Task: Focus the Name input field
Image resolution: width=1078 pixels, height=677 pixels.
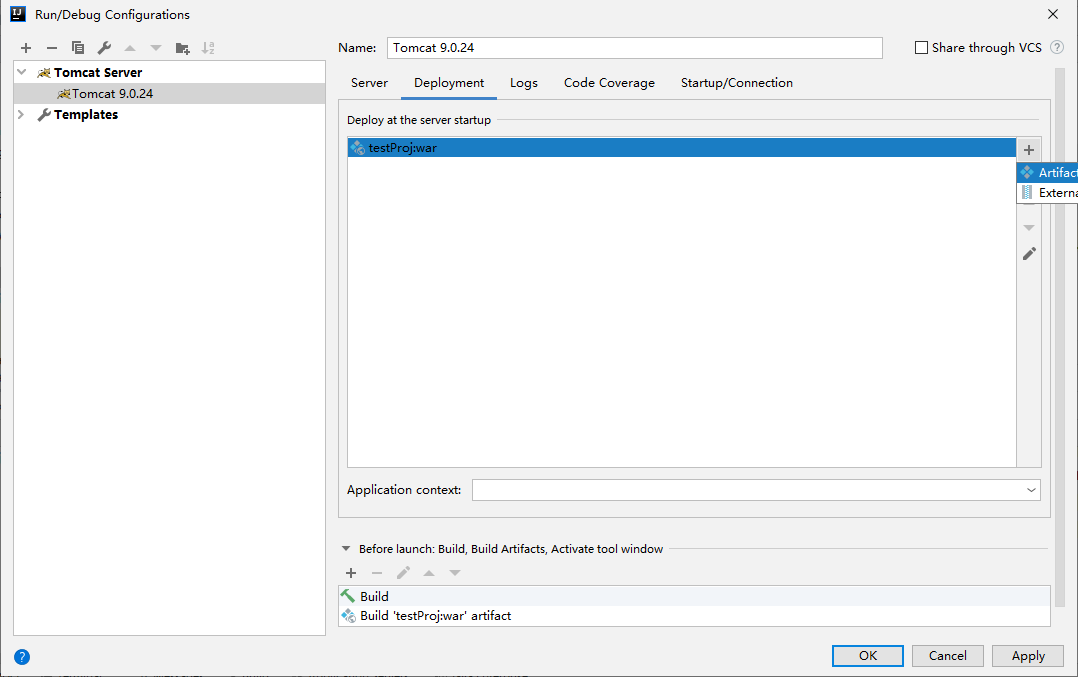Action: 635,47
